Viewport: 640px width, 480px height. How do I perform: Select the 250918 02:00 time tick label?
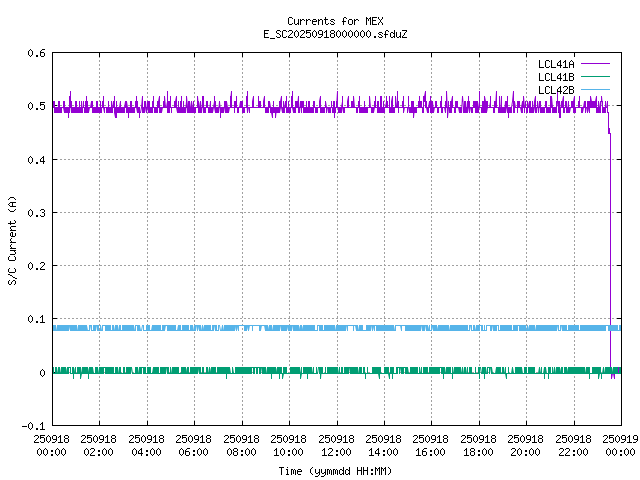99,445
